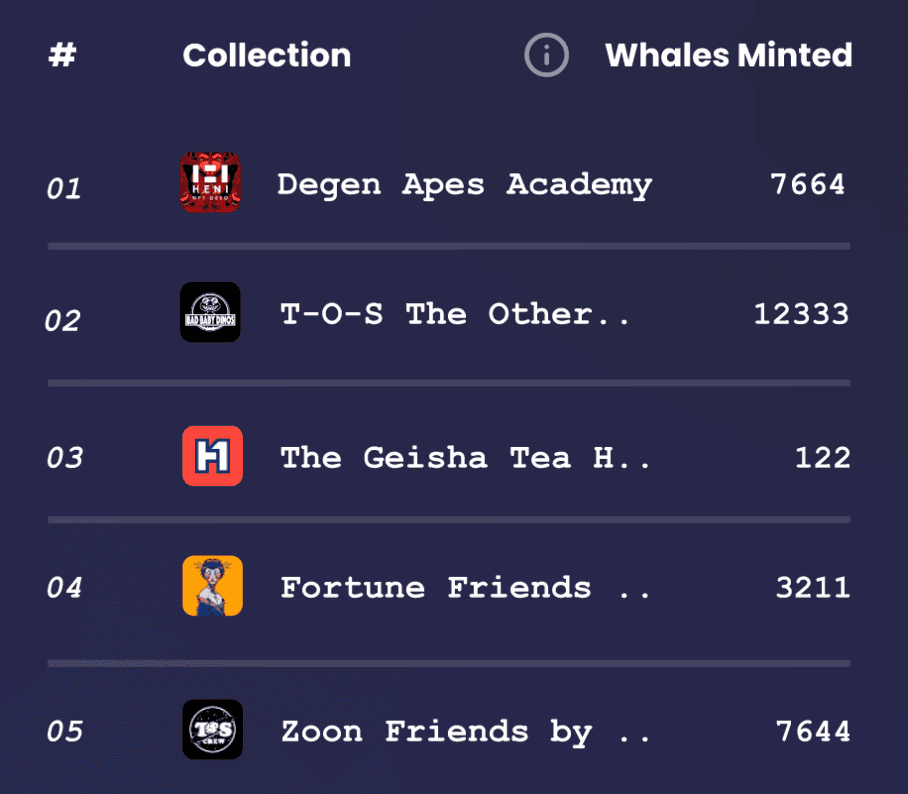Click whales minted value 122

(822, 458)
